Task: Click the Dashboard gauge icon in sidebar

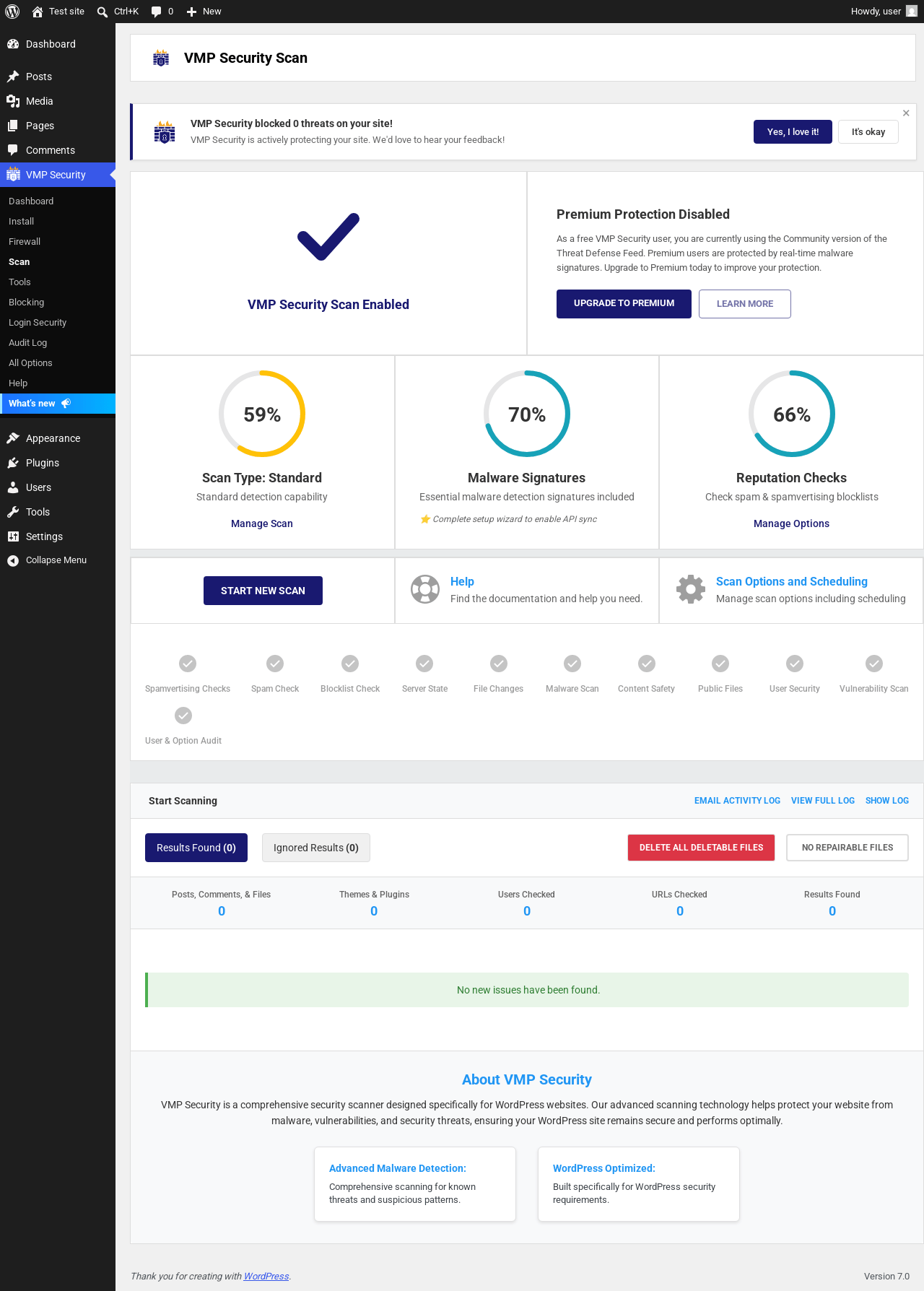Action: click(x=13, y=44)
